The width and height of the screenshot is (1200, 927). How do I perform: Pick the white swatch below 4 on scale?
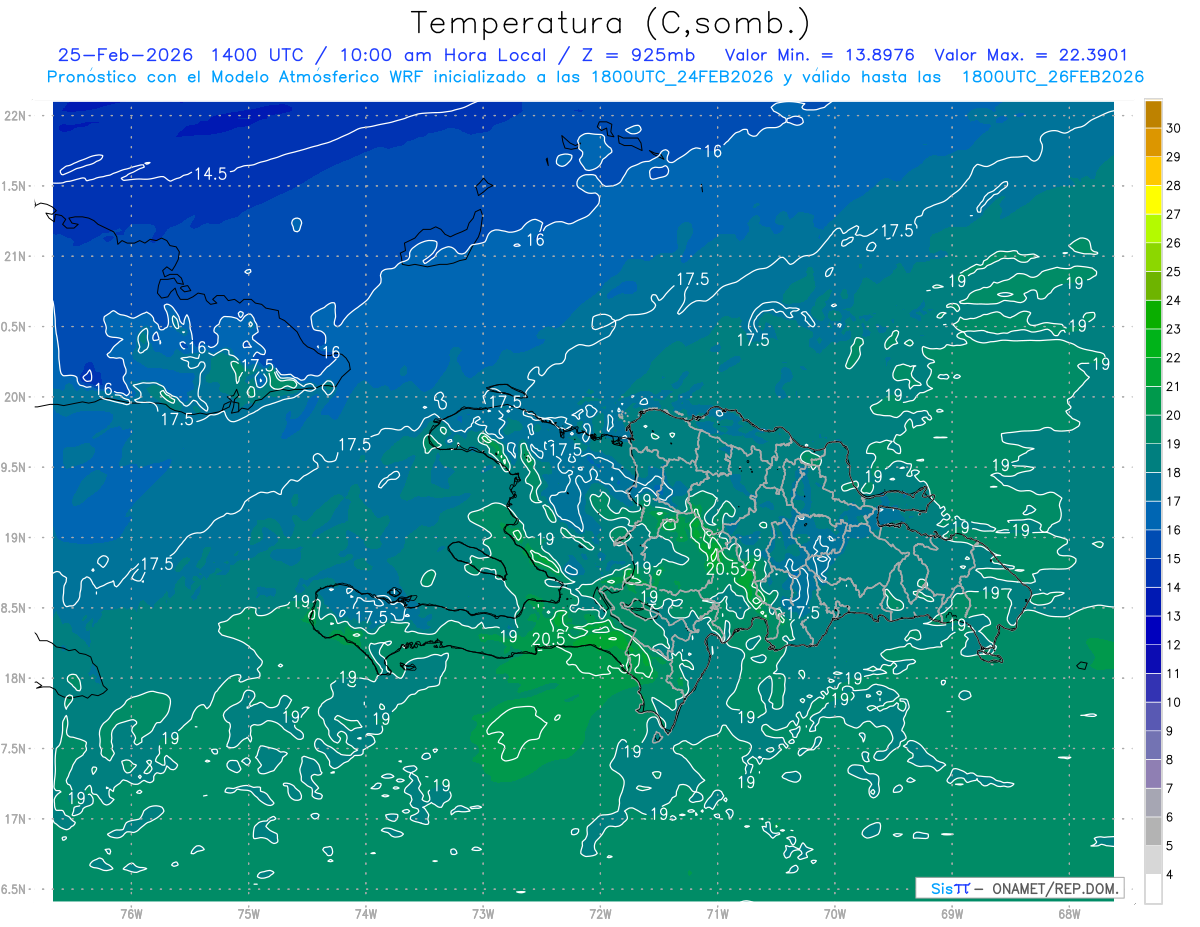1153,889
